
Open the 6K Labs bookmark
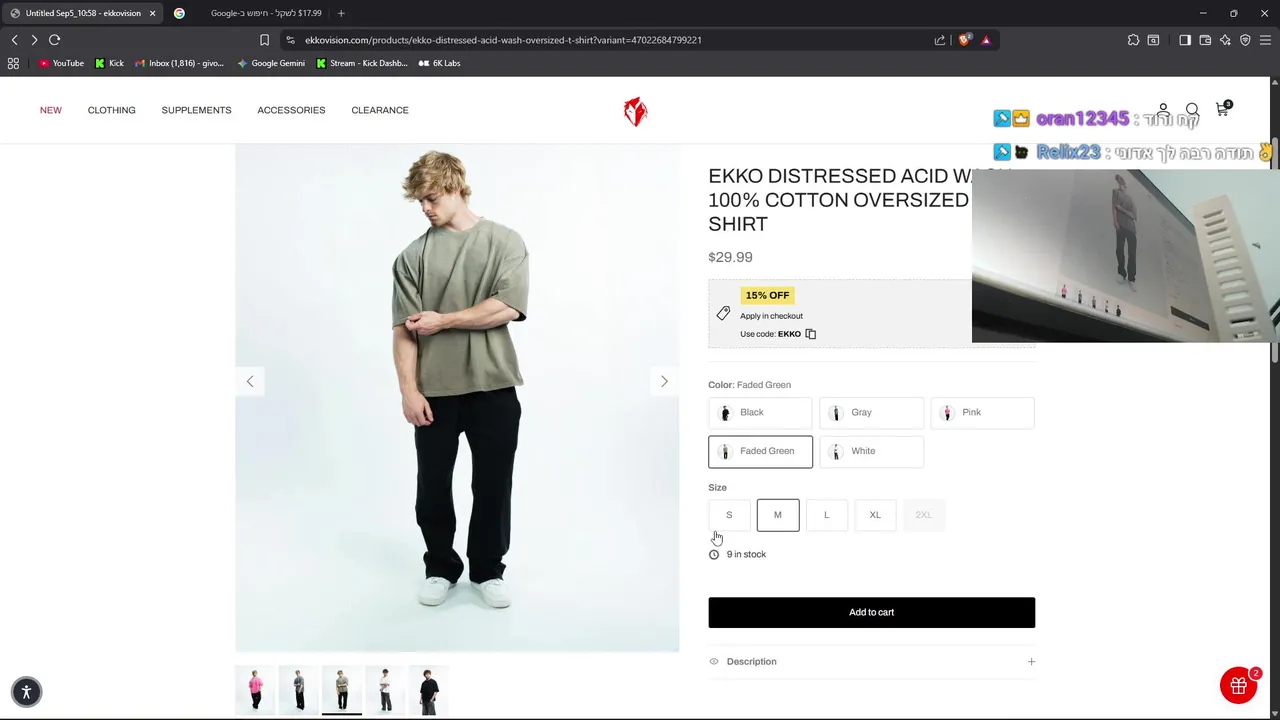(x=439, y=63)
